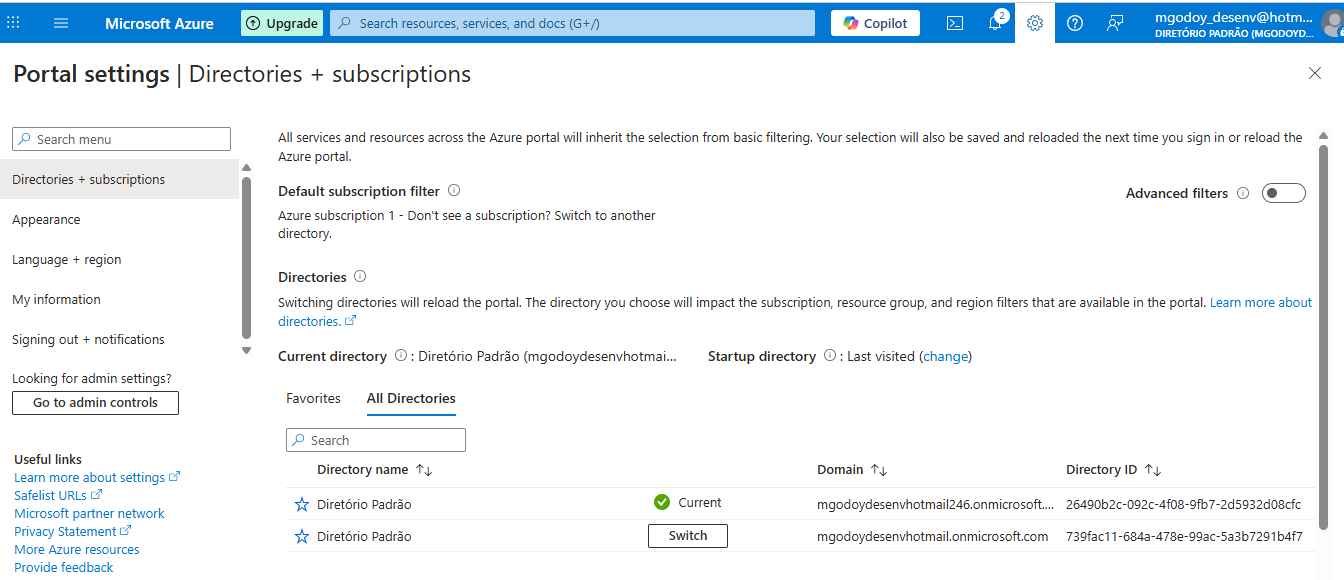The width and height of the screenshot is (1344, 580).
Task: Click Default subscription filter info icon
Action: [x=454, y=190]
